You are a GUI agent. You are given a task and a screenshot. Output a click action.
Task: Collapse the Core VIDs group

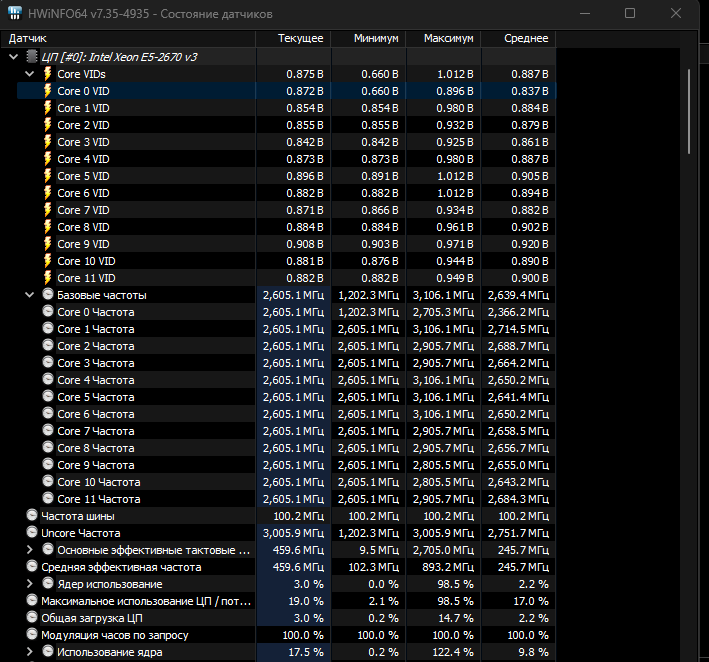[x=30, y=74]
